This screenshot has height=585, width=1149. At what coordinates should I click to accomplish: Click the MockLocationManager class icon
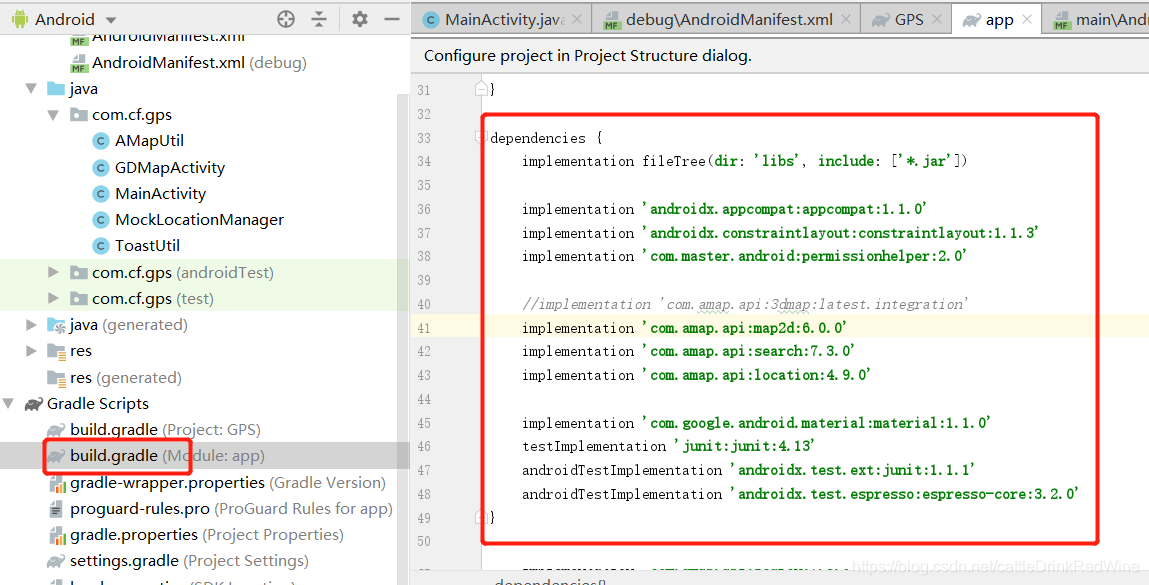point(102,220)
